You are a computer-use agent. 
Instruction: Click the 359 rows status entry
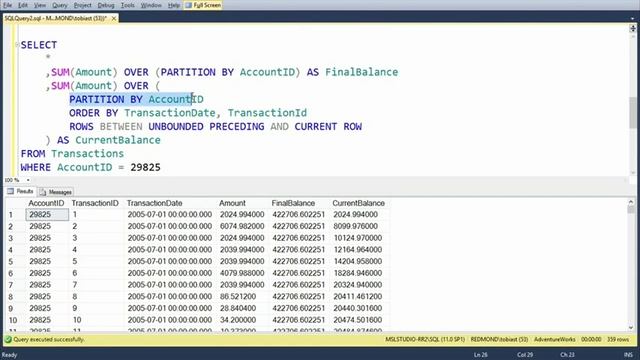[618, 340]
